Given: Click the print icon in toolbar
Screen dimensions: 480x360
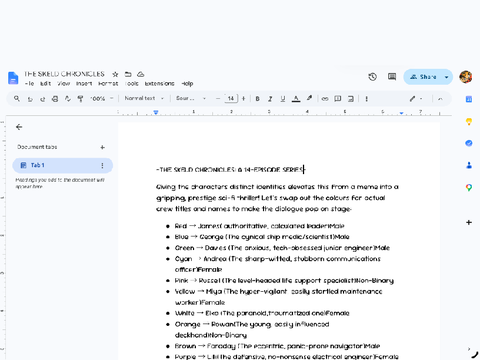Looking at the screenshot, I should coord(55,99).
